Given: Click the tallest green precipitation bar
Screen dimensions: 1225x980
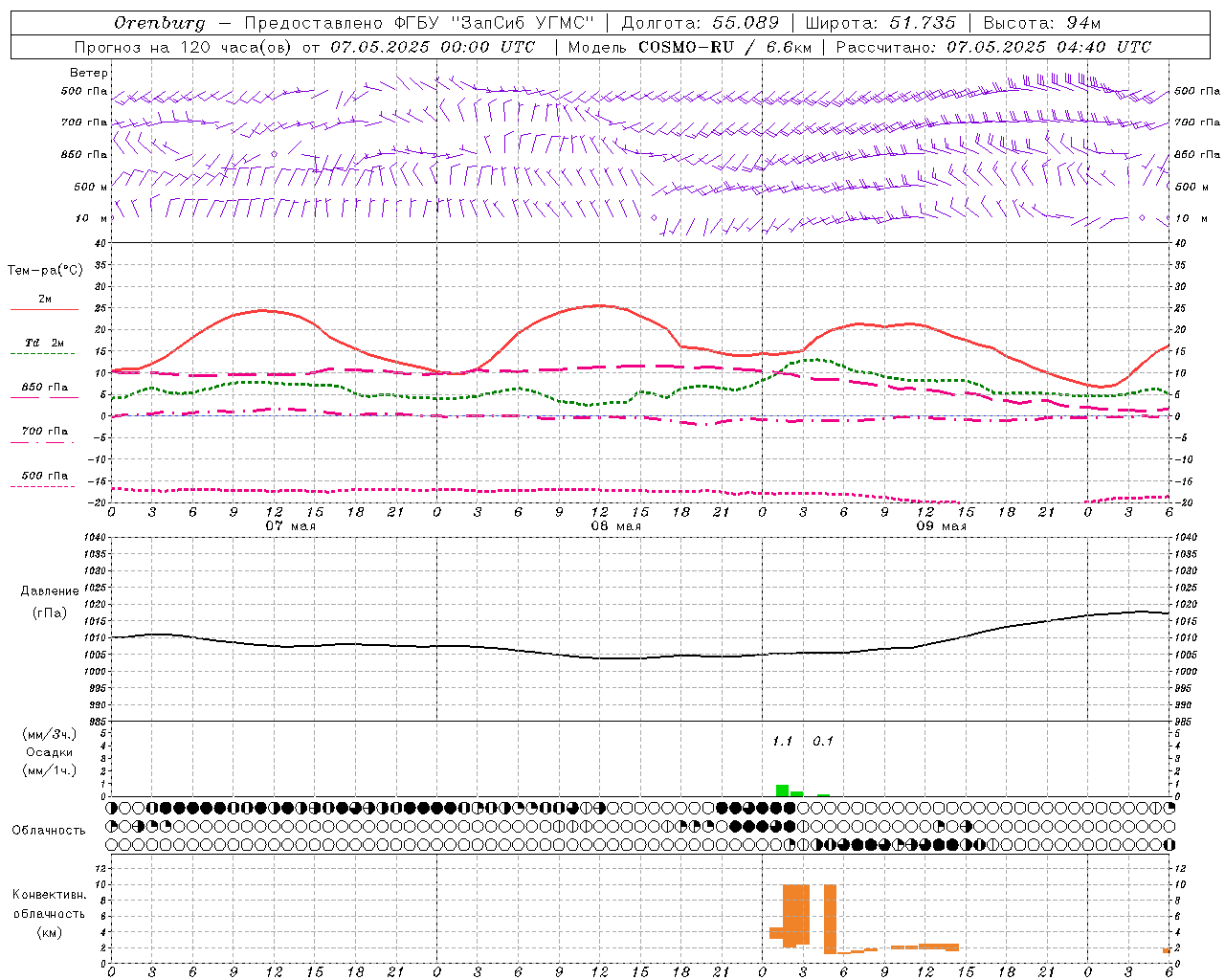Looking at the screenshot, I should (782, 791).
